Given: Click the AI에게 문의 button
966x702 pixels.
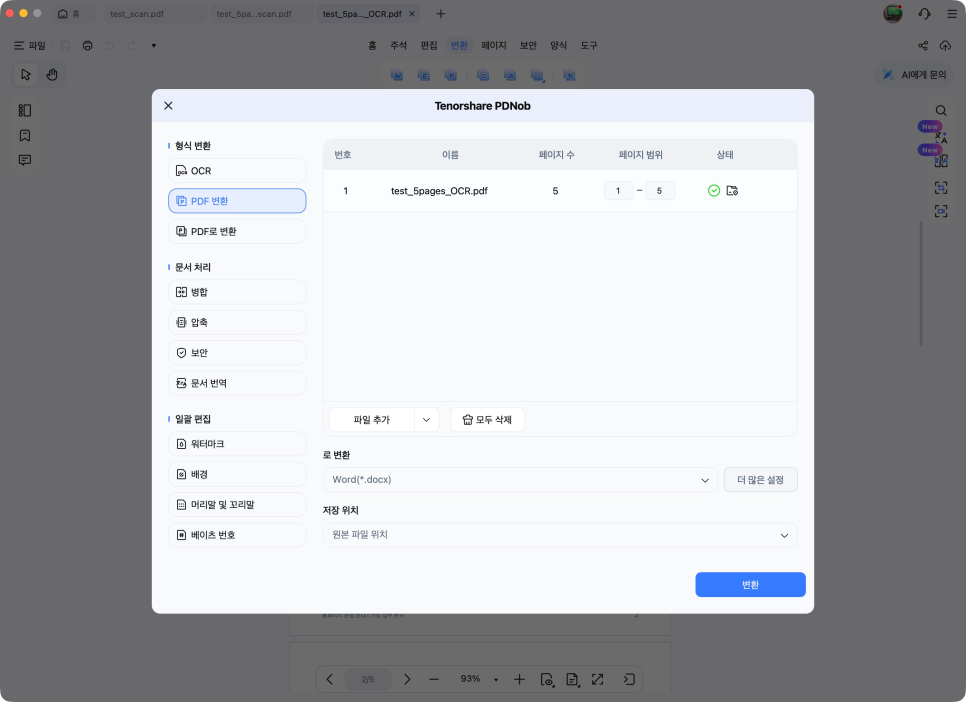Looking at the screenshot, I should pos(915,75).
